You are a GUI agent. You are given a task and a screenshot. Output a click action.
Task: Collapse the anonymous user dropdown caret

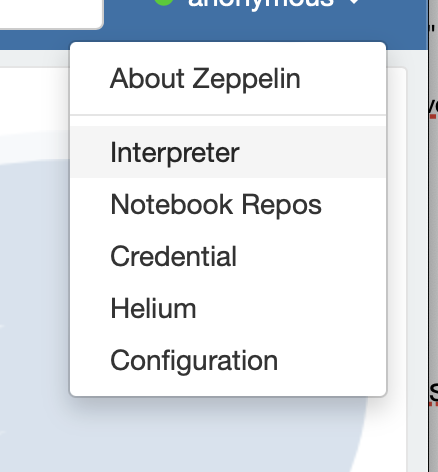pyautogui.click(x=355, y=2)
